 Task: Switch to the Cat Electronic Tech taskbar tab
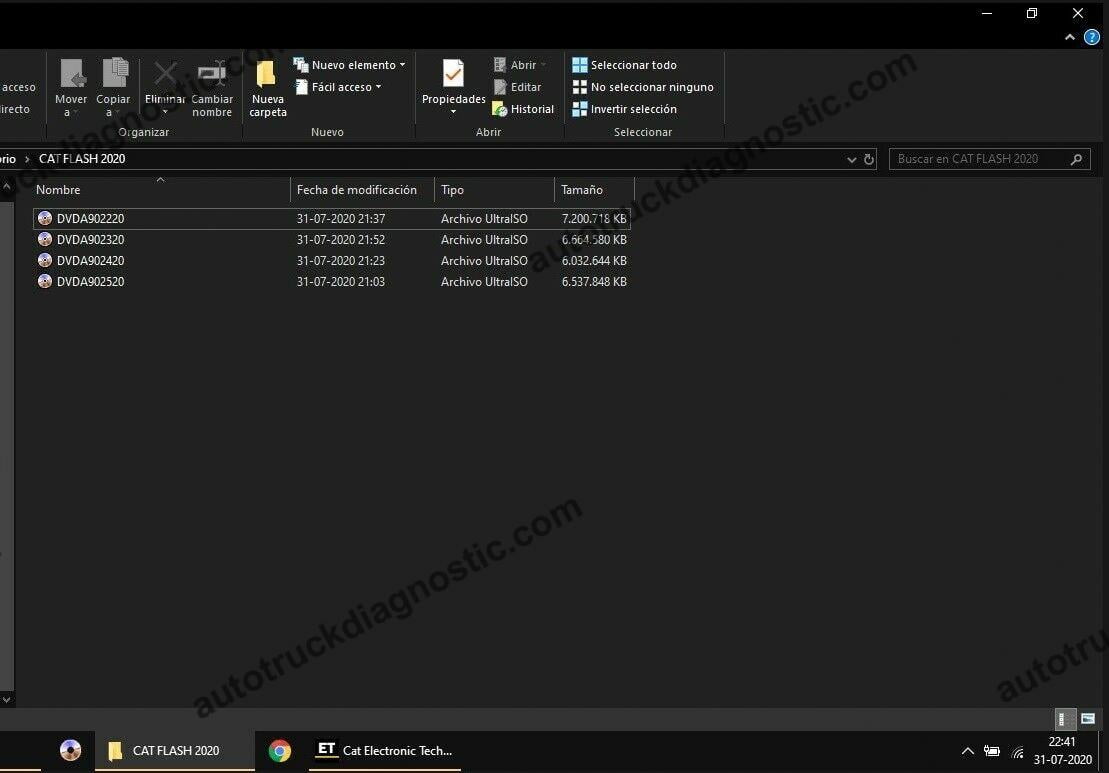385,750
